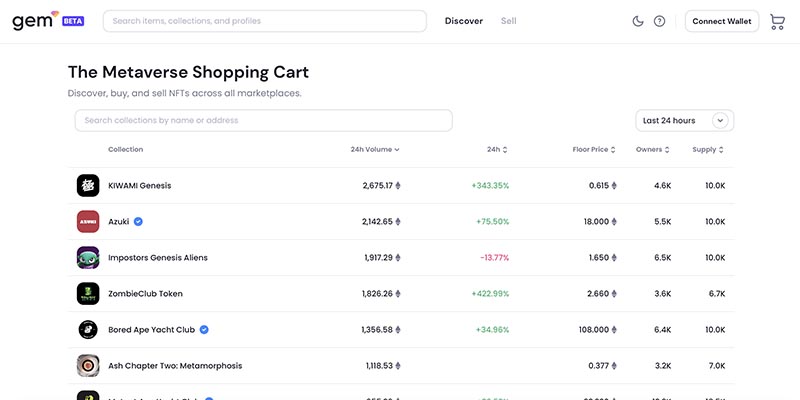Click The Metaverse Shopping Cart heading
The height and width of the screenshot is (400, 800).
[188, 72]
